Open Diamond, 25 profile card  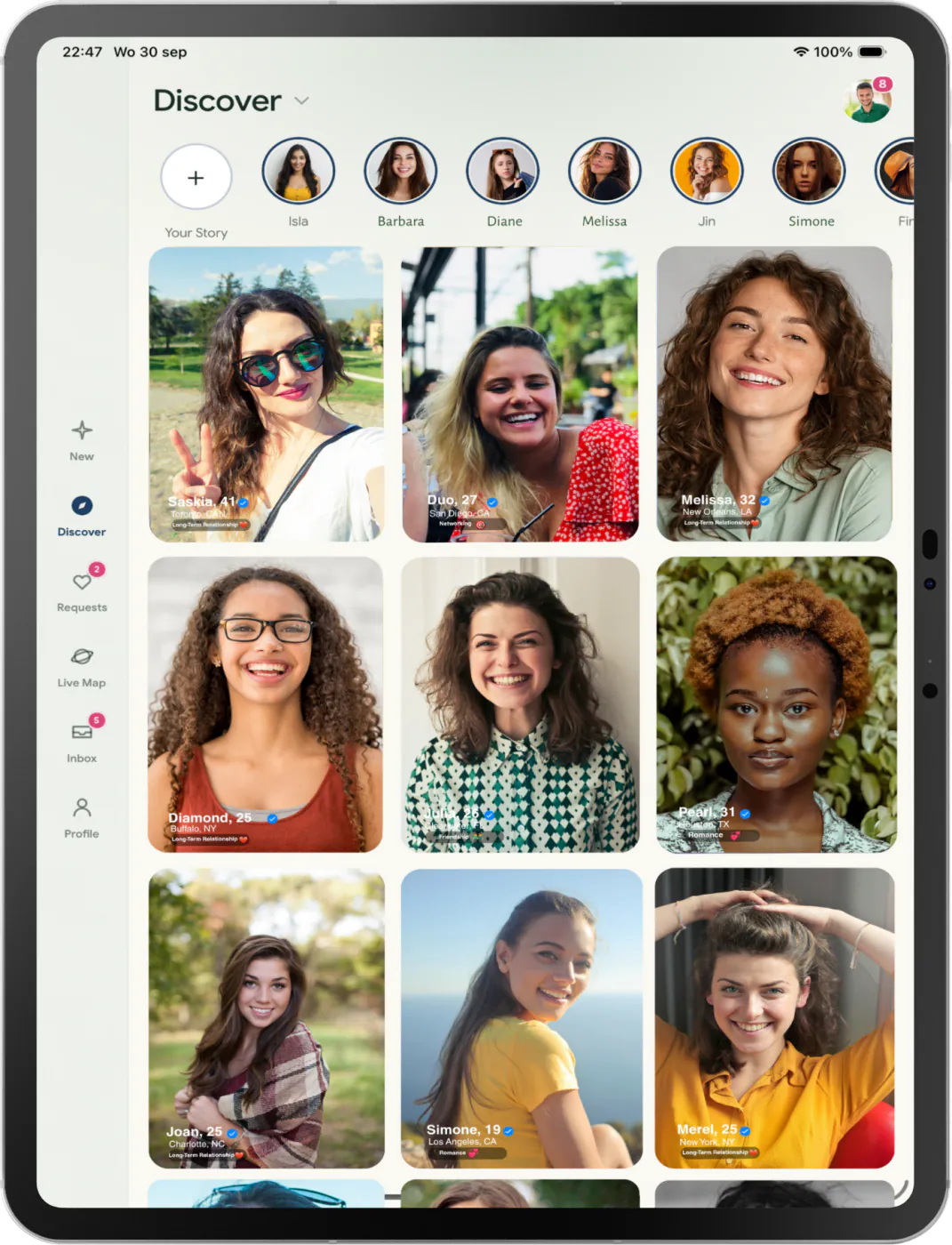[266, 705]
